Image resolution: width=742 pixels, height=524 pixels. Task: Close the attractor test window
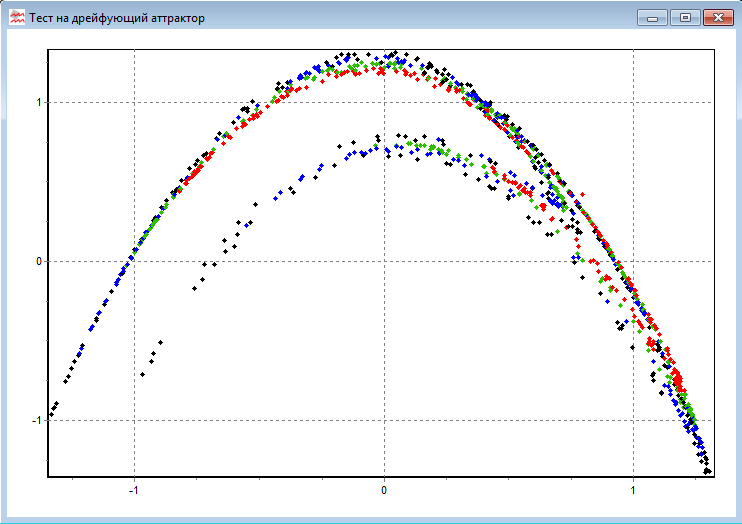click(x=717, y=17)
